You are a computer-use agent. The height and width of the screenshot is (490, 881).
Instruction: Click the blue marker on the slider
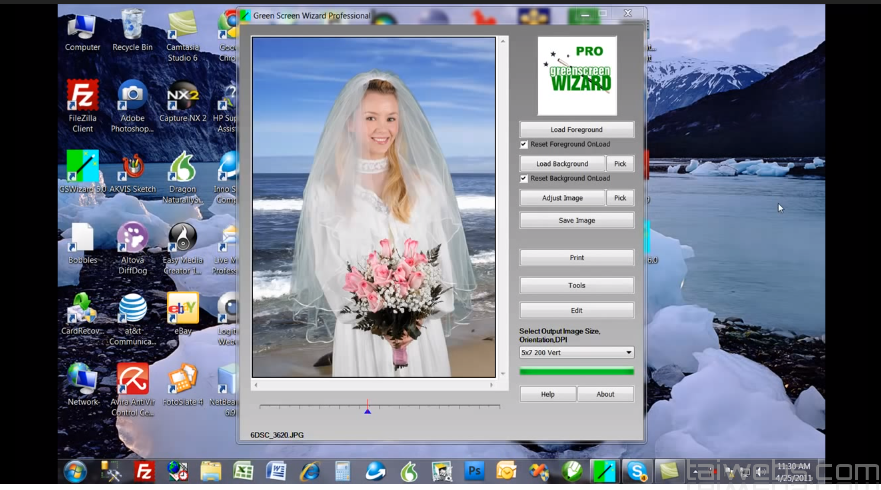pos(367,410)
